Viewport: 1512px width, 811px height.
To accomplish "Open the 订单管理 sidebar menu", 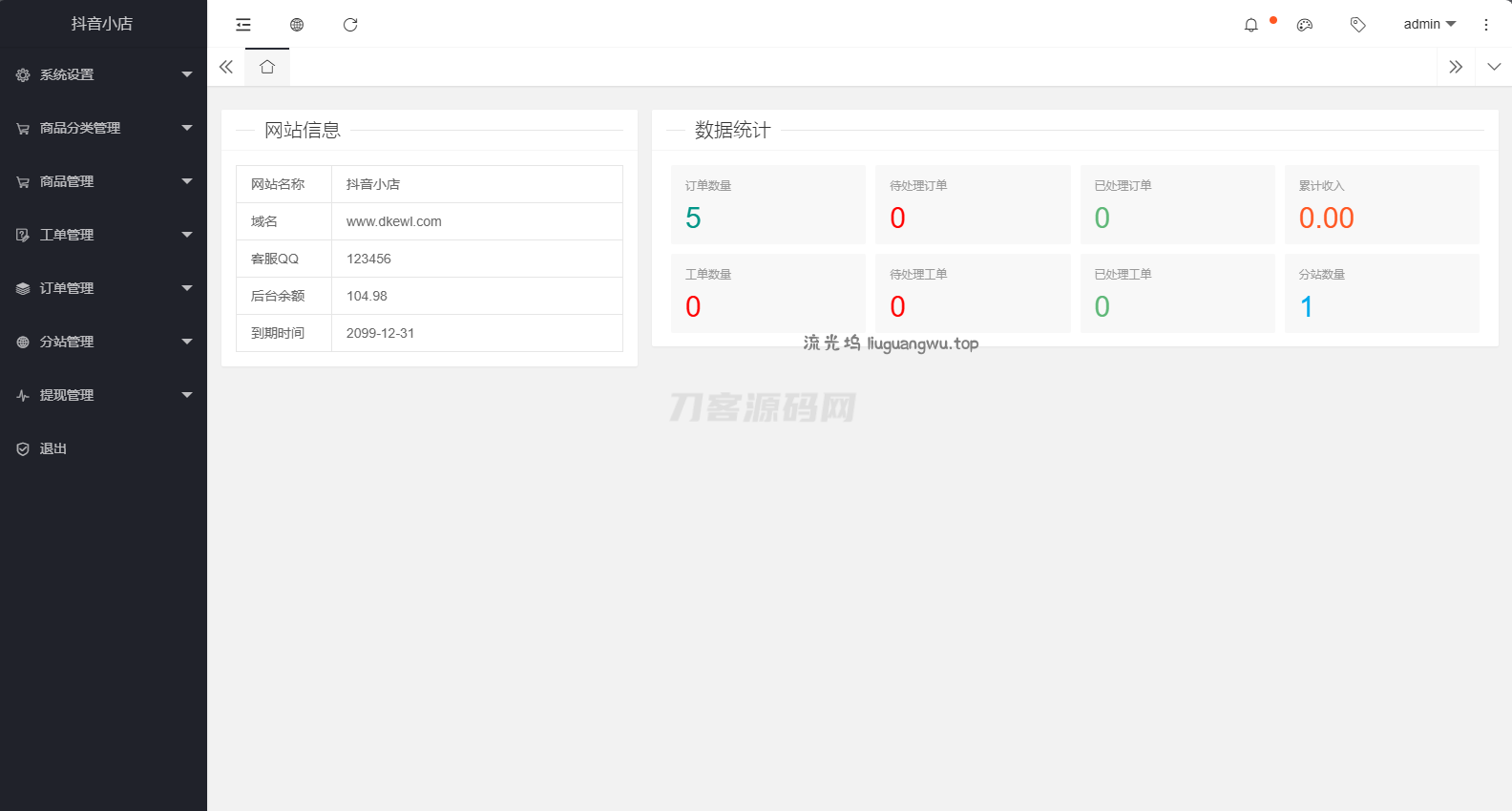I will [103, 288].
